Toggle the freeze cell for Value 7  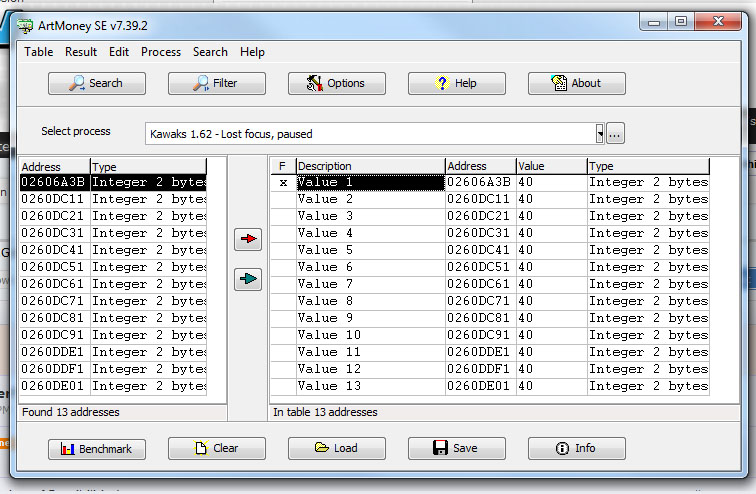(283, 284)
